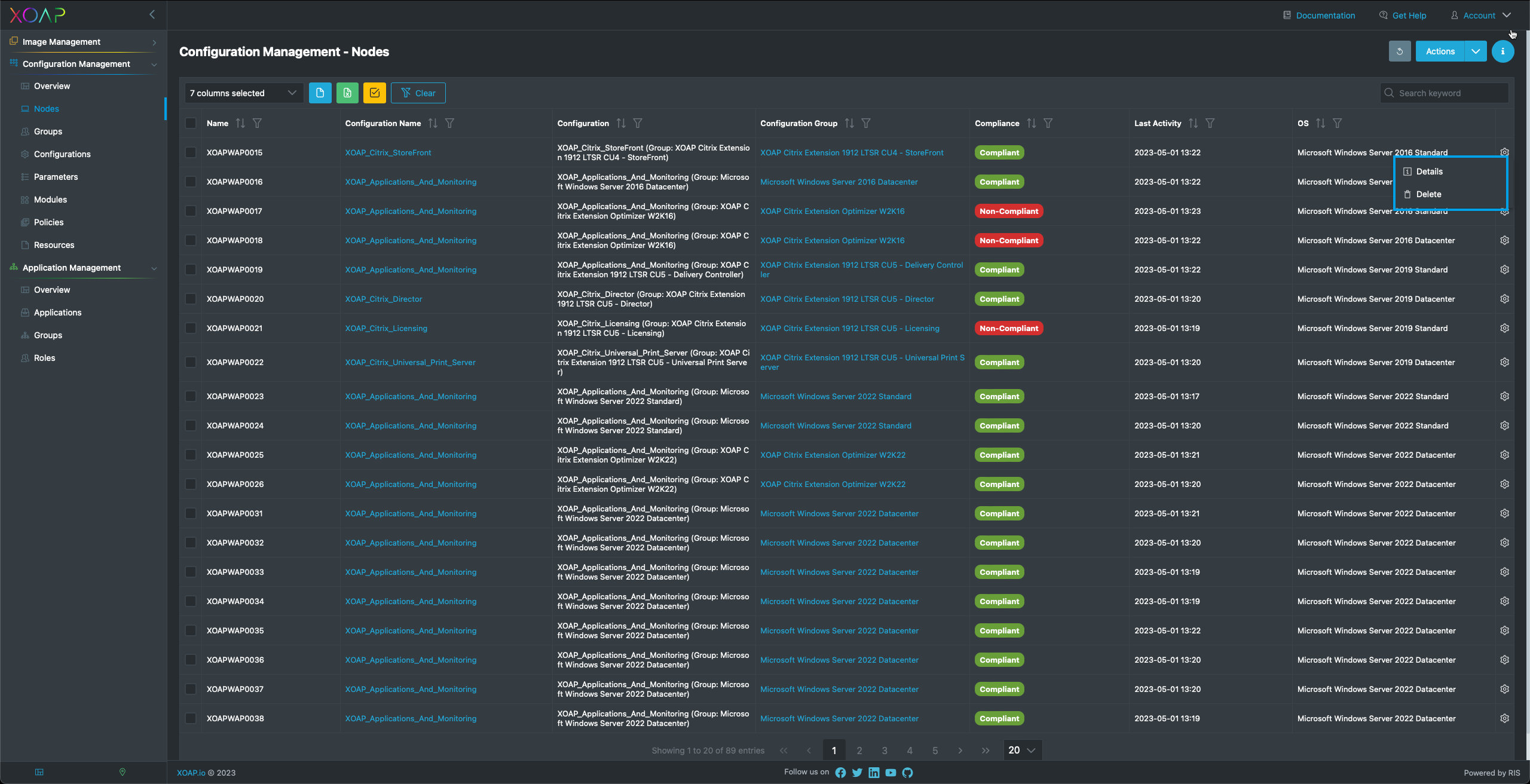
Task: Open filter funnel for Compliance column
Action: (x=1048, y=123)
